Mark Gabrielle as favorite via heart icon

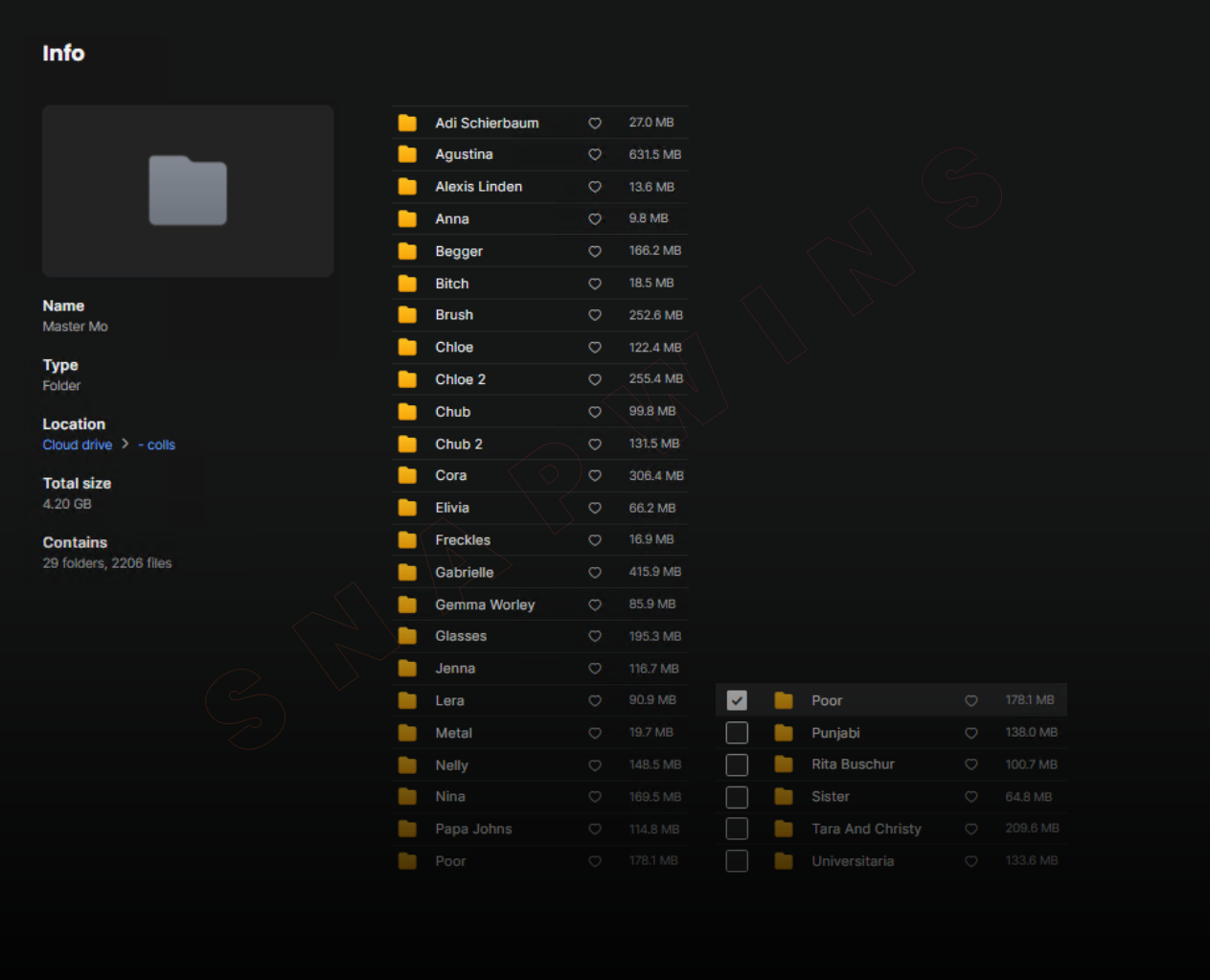click(595, 573)
